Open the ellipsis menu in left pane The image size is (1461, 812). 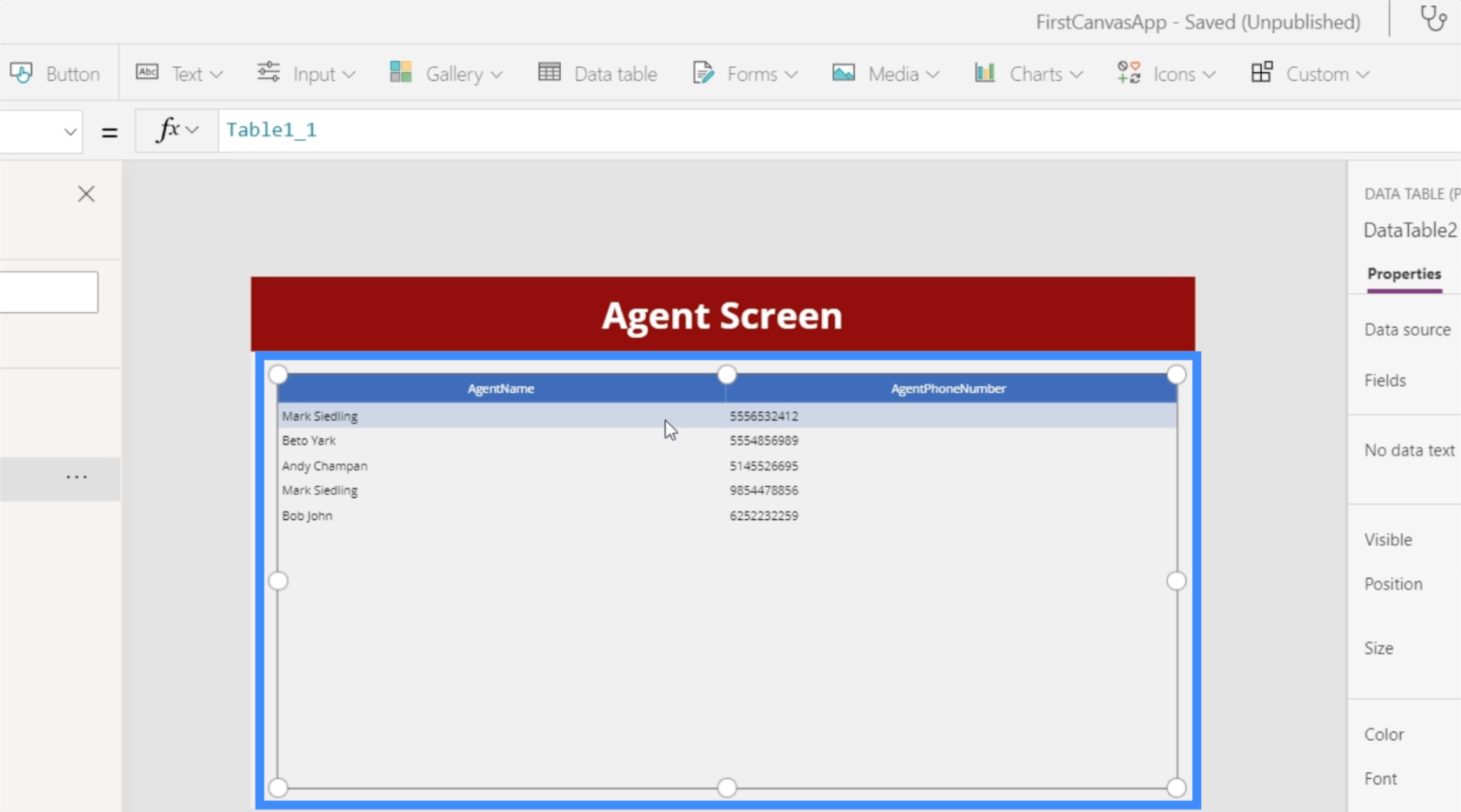[77, 477]
